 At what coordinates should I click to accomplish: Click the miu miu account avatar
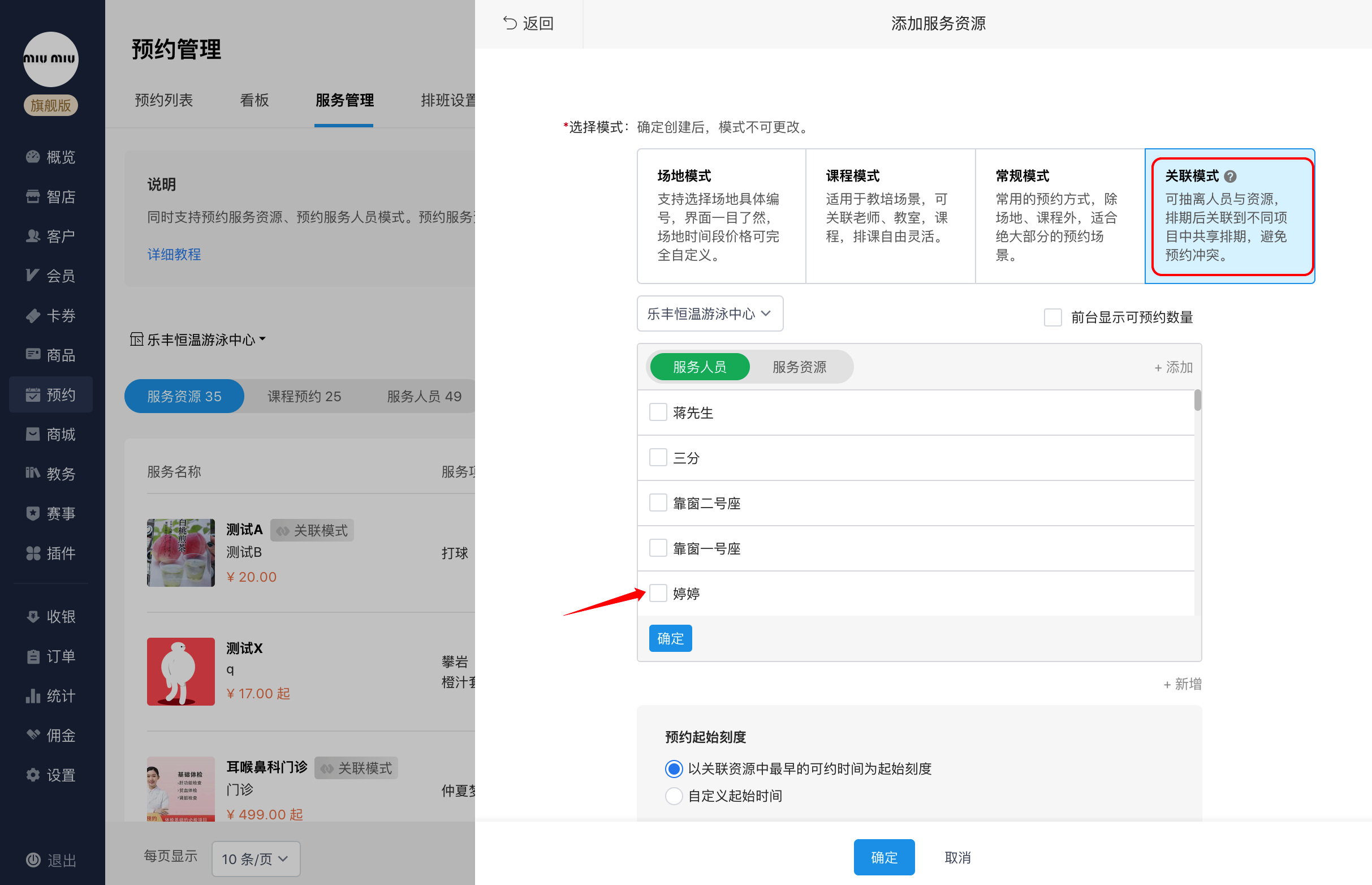(50, 59)
